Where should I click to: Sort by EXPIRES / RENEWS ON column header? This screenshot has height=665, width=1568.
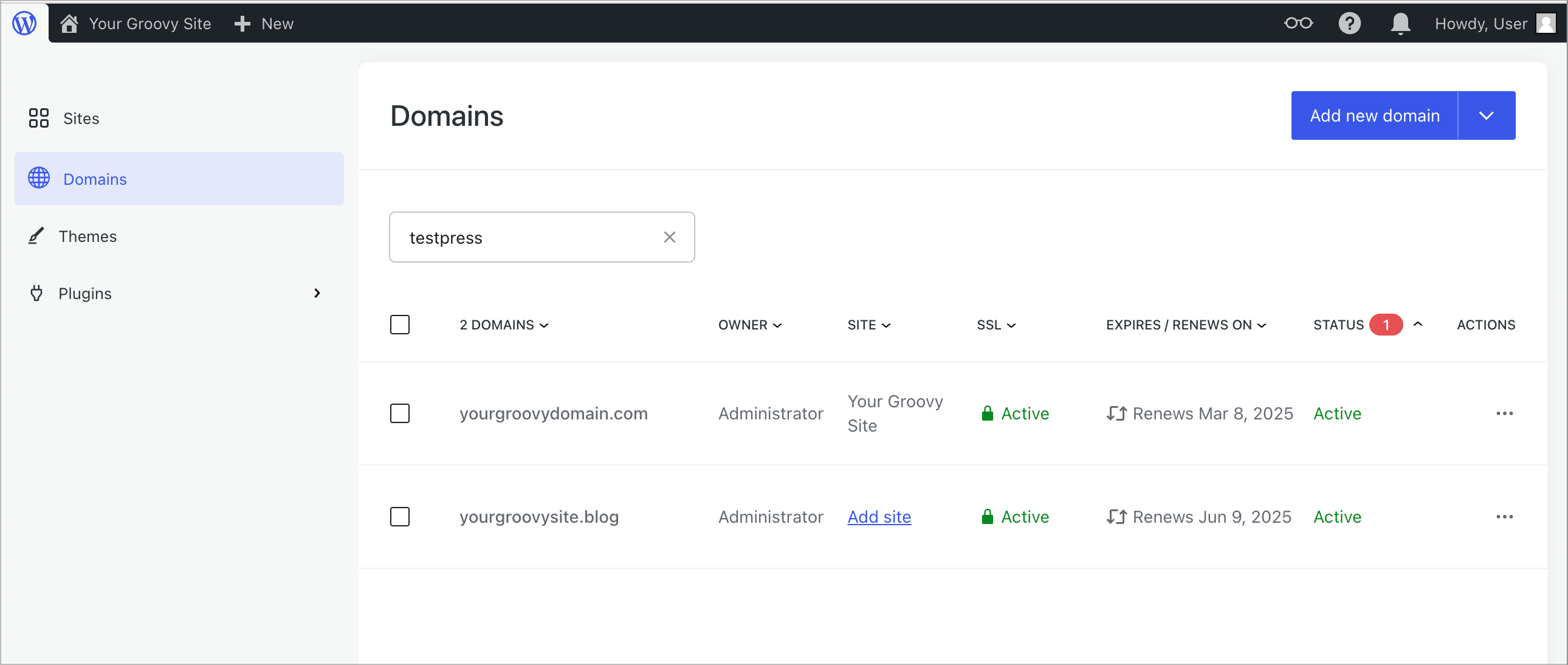click(x=1186, y=325)
